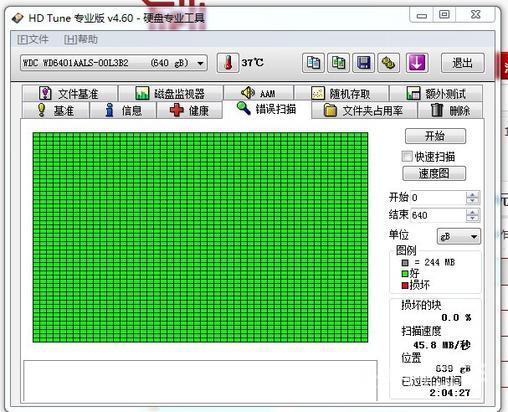
Task: Click the purple down-arrow tray icon
Action: click(417, 63)
